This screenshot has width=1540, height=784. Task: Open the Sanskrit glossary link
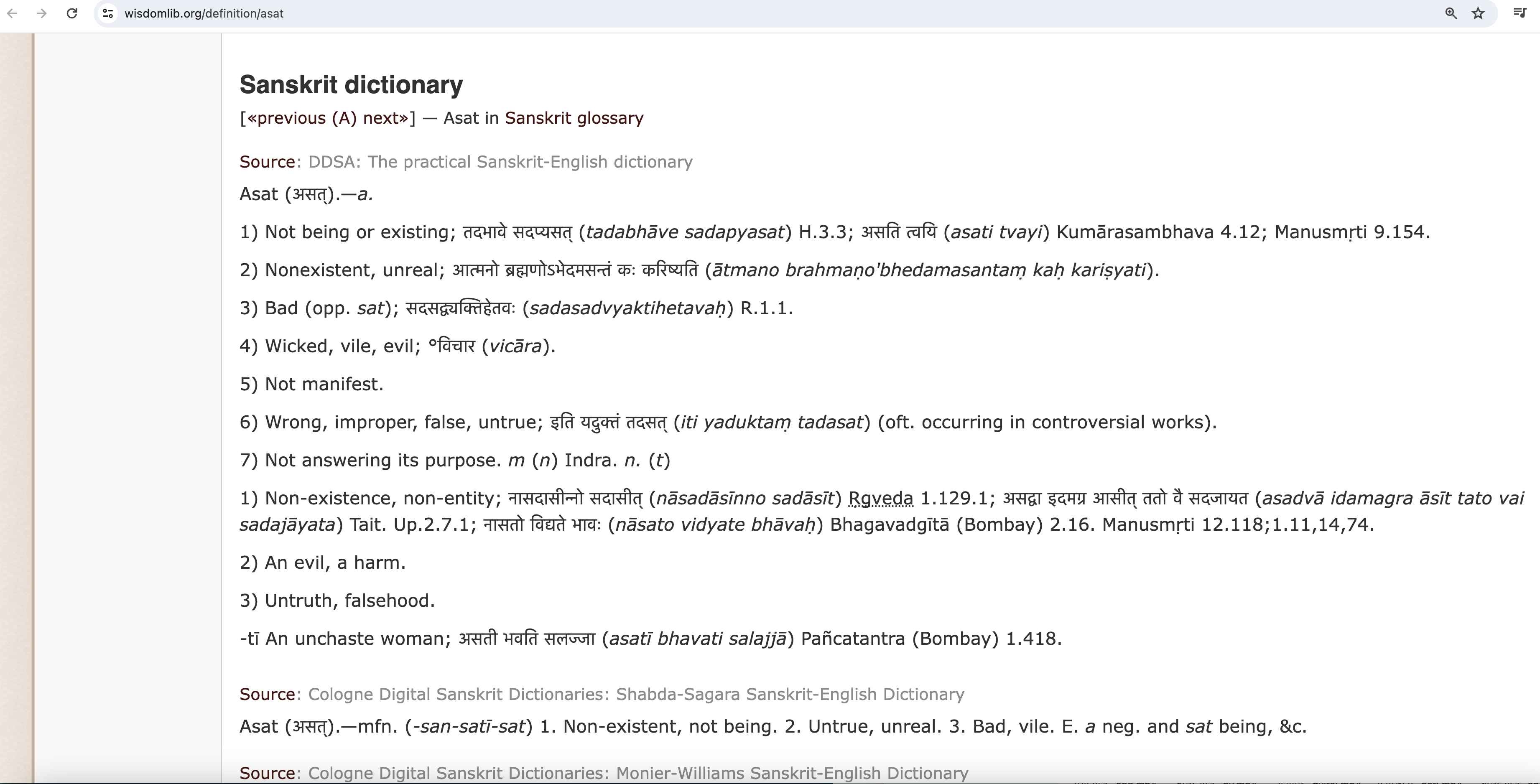coord(574,118)
